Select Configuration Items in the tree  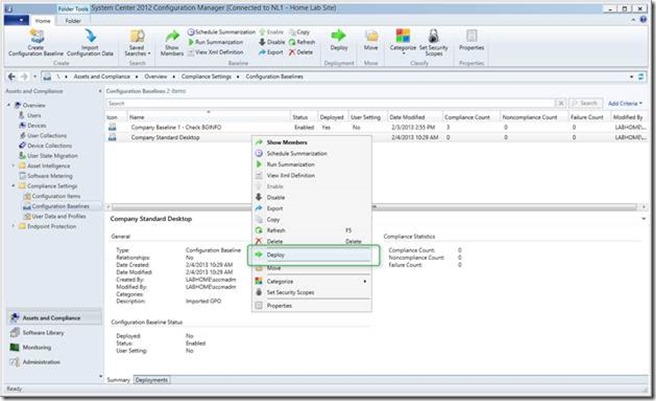click(x=56, y=196)
